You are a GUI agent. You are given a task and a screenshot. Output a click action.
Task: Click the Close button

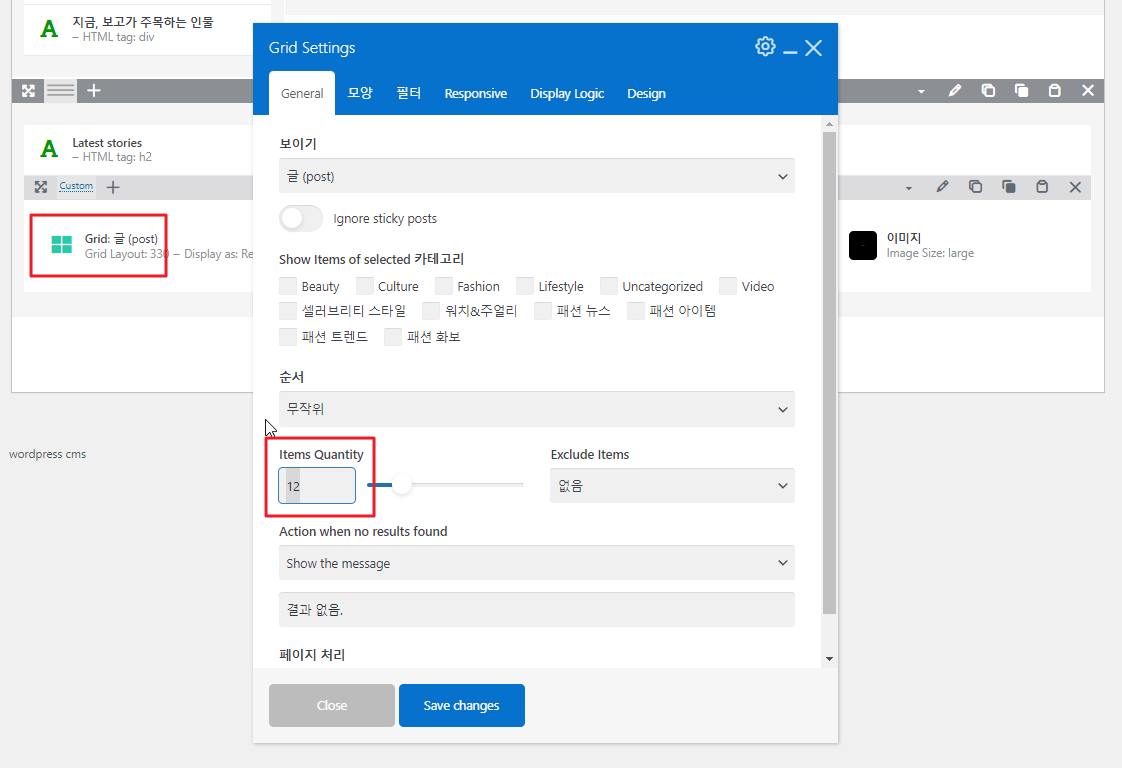(x=332, y=705)
